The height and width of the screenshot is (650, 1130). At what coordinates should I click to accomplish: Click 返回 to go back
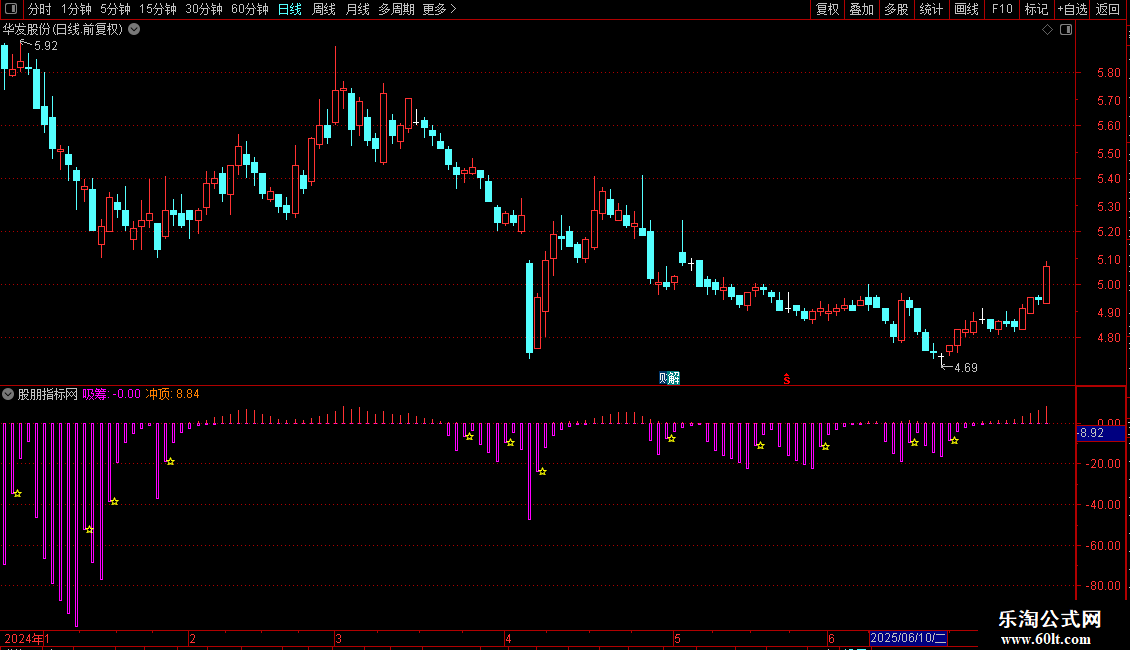1108,9
